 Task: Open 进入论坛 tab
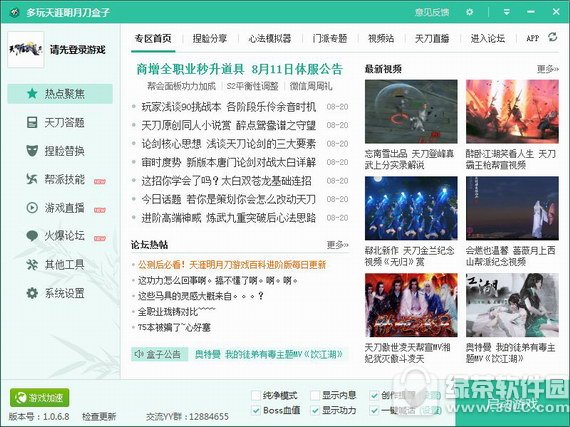pos(488,39)
